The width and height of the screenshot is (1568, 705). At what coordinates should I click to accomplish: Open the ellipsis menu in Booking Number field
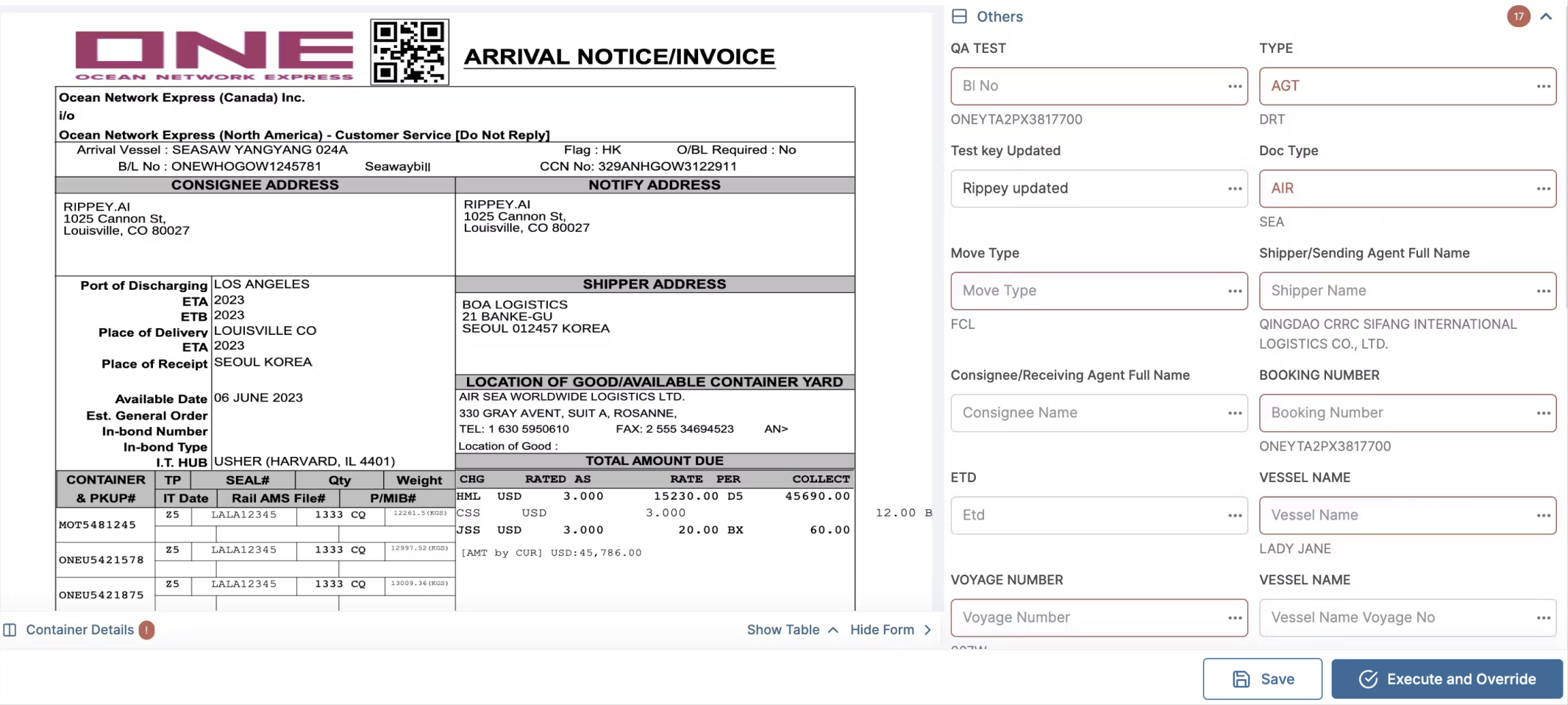[1543, 413]
